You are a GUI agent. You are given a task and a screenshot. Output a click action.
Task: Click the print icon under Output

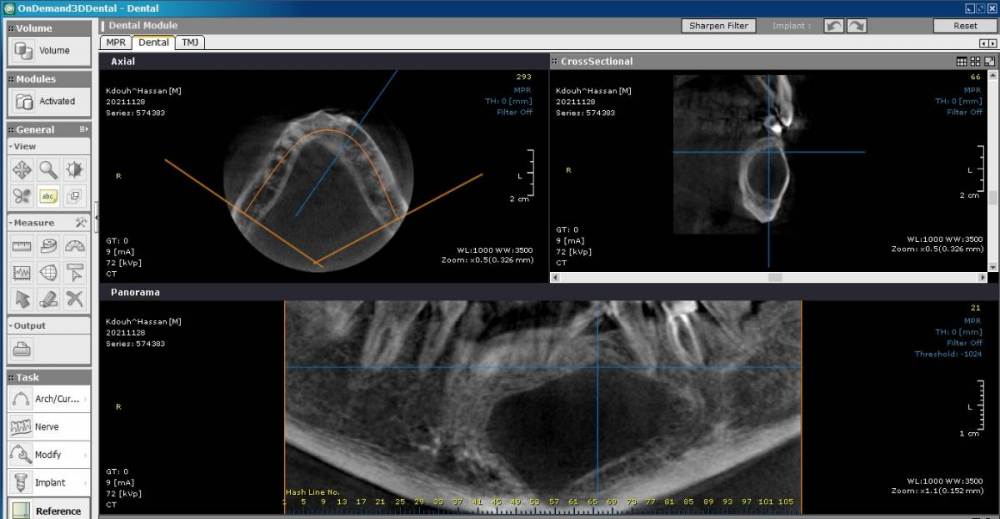click(21, 349)
